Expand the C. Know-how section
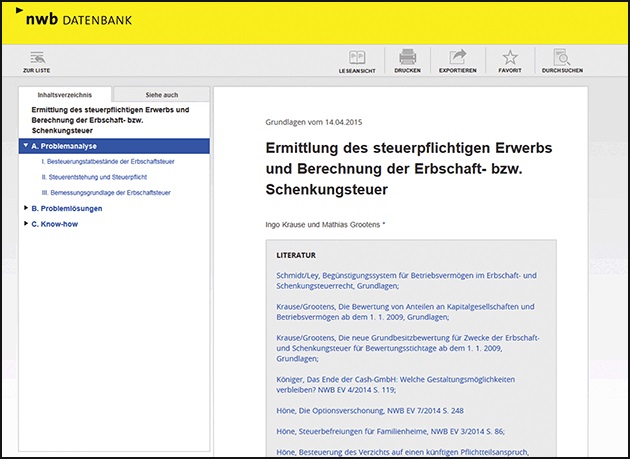The image size is (630, 459). pyautogui.click(x=26, y=224)
